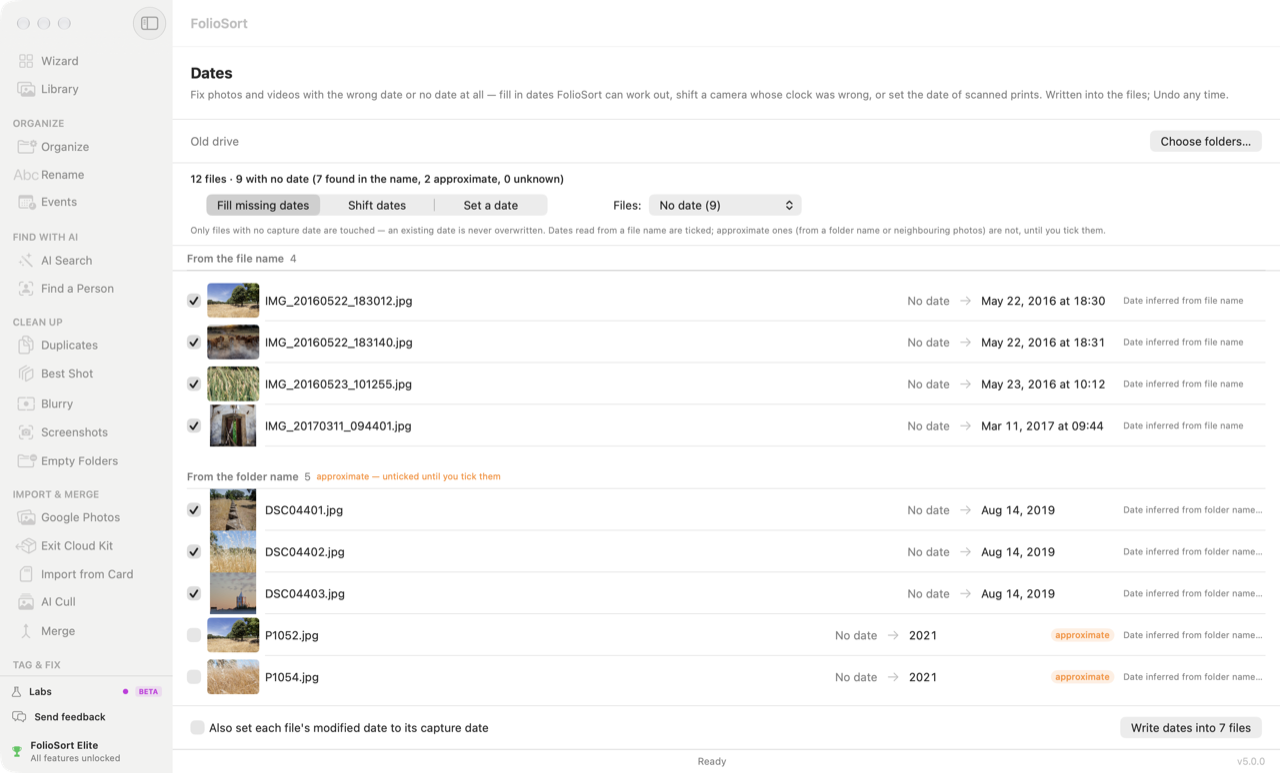The height and width of the screenshot is (773, 1280).
Task: Open the AI Cull icon
Action: 26,602
